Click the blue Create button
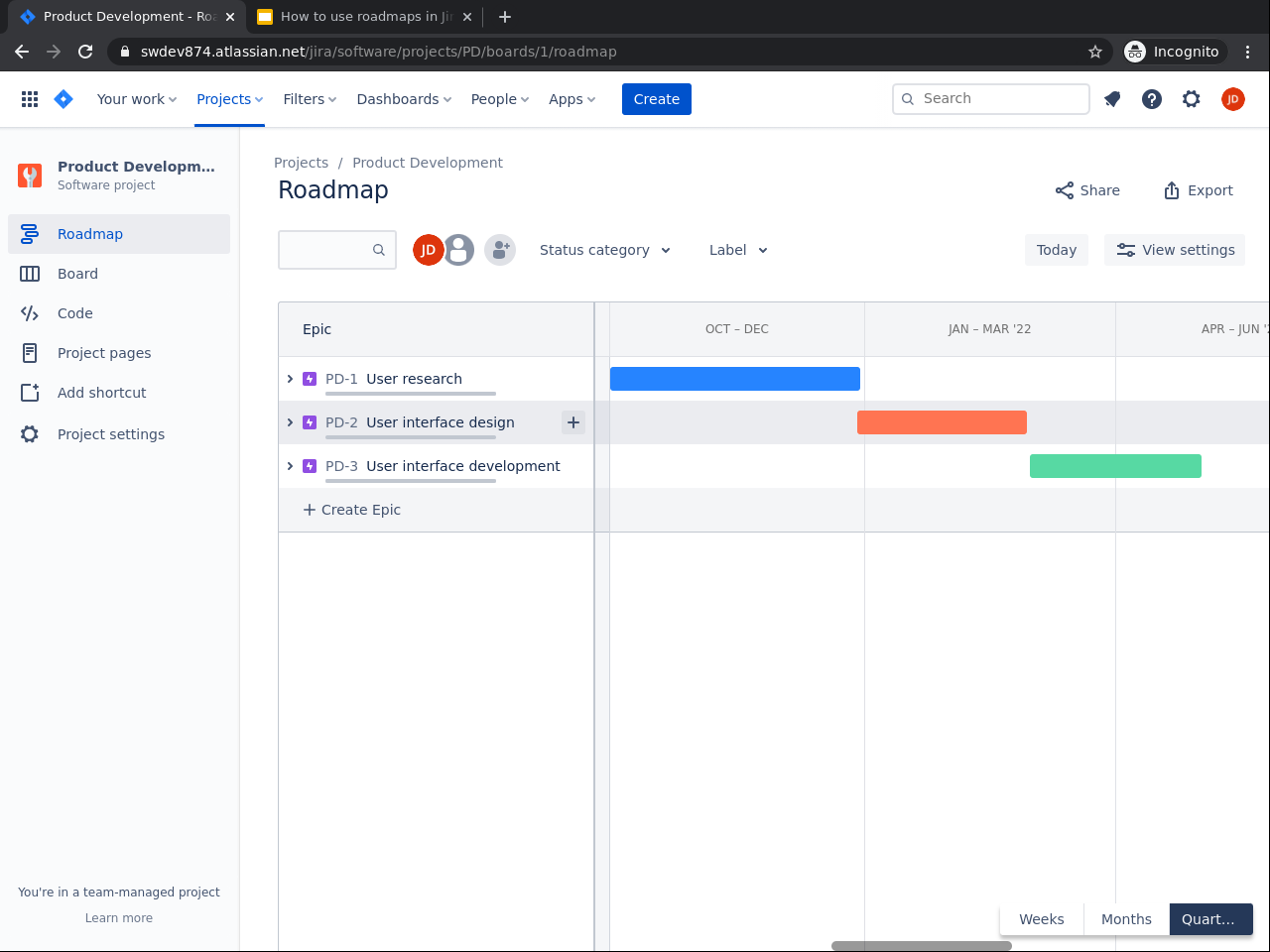 tap(656, 99)
